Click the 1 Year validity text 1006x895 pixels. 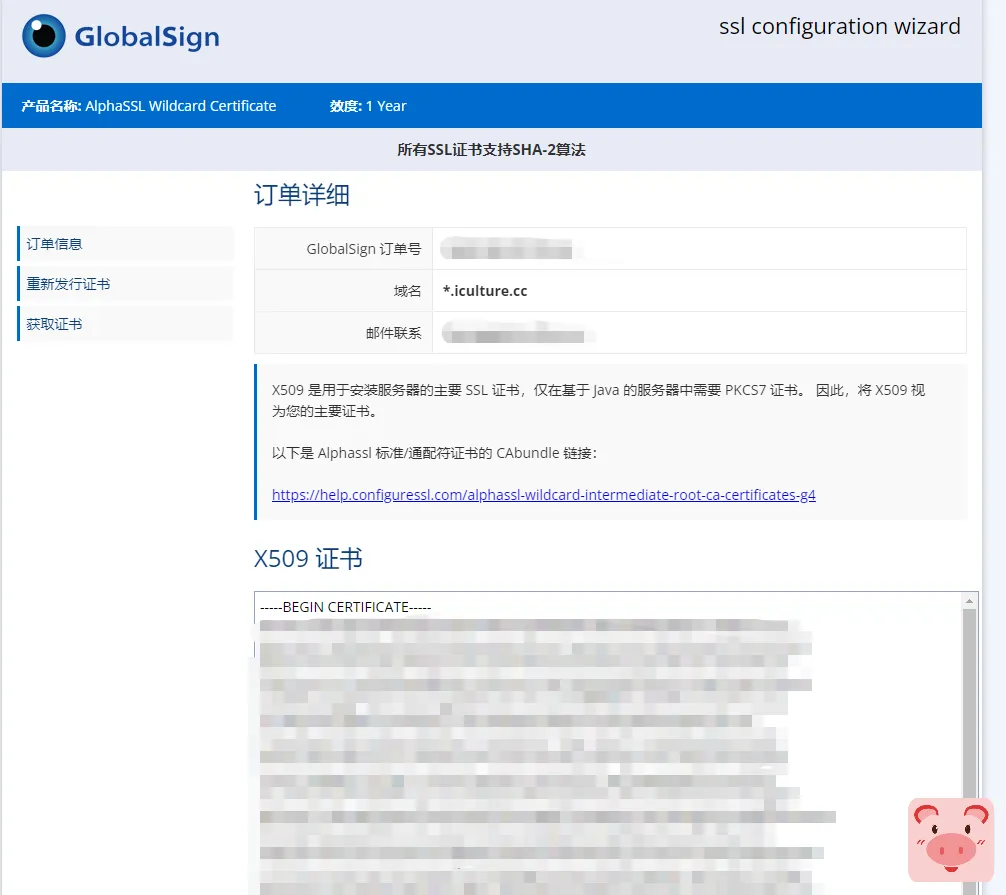pos(386,106)
